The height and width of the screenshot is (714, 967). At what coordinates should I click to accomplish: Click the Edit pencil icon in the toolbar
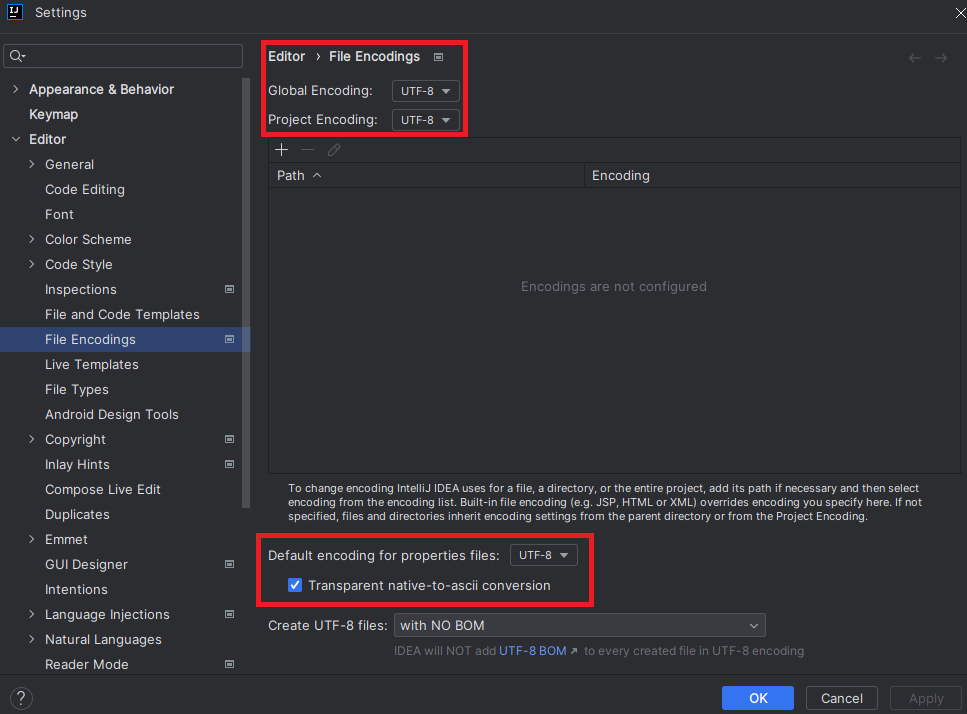coord(334,150)
